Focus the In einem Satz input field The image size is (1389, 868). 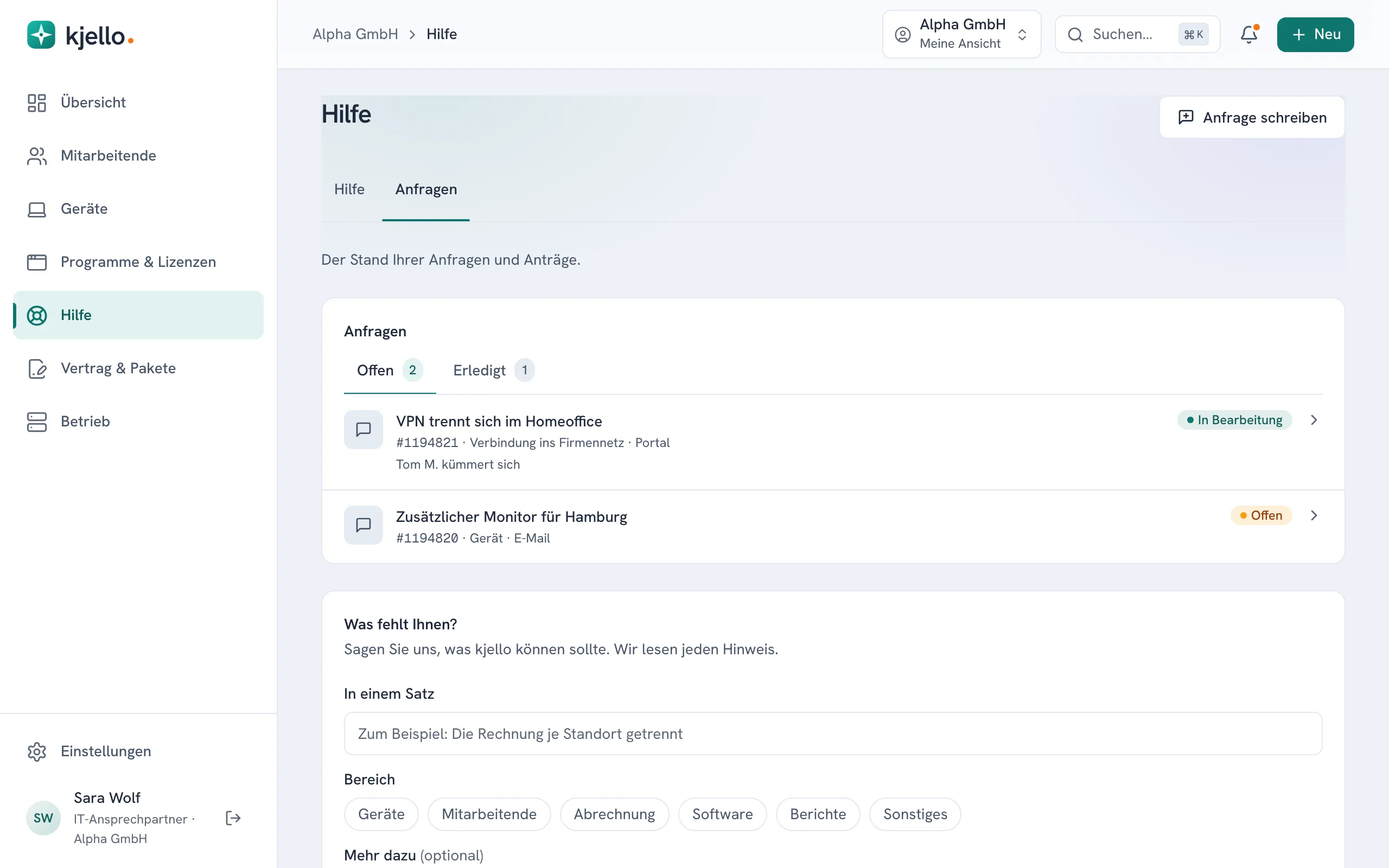tap(833, 733)
